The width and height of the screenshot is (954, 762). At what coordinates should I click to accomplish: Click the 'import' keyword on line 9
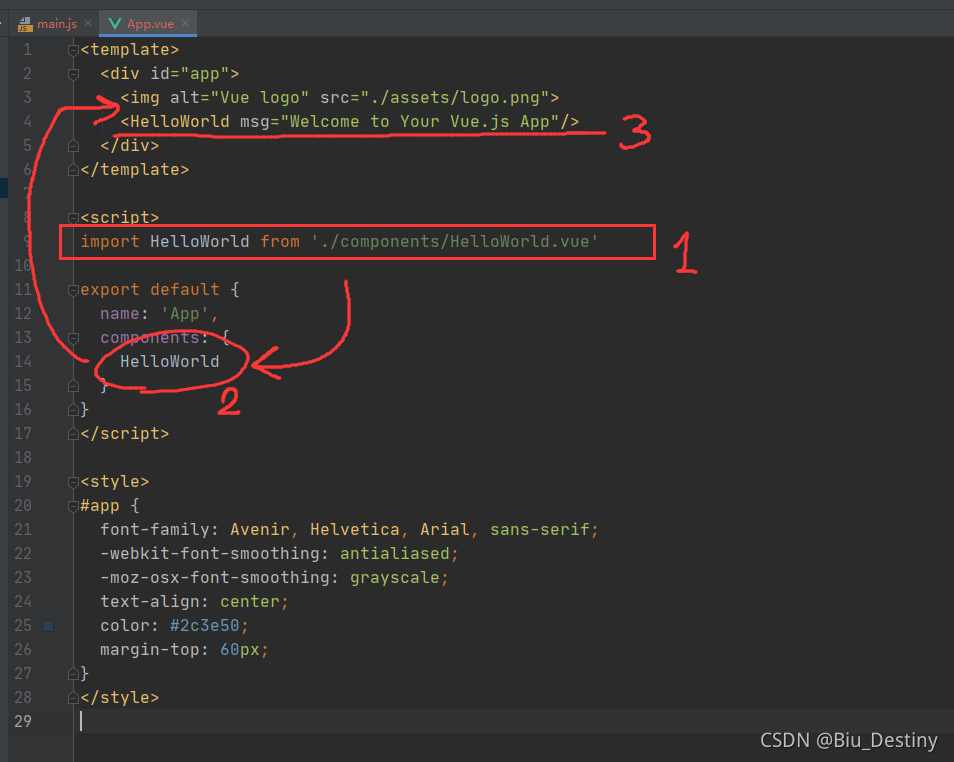click(x=110, y=242)
